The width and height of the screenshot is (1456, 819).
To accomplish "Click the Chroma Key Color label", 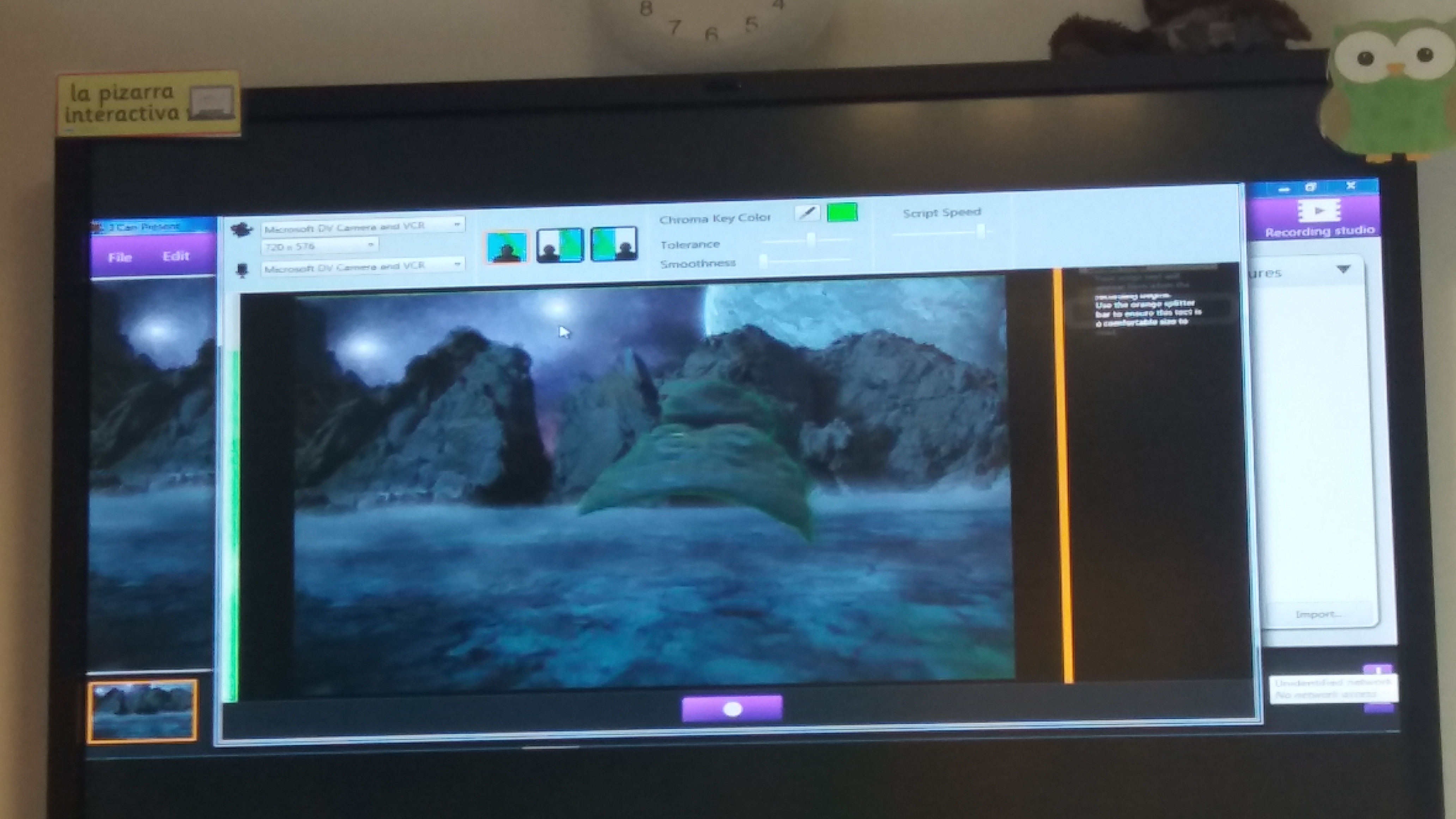I will point(715,218).
